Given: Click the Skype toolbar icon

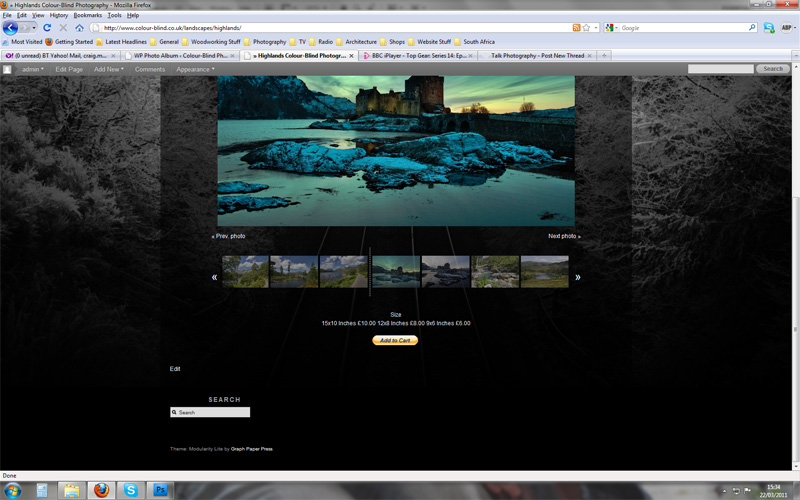Looking at the screenshot, I should coord(769,28).
